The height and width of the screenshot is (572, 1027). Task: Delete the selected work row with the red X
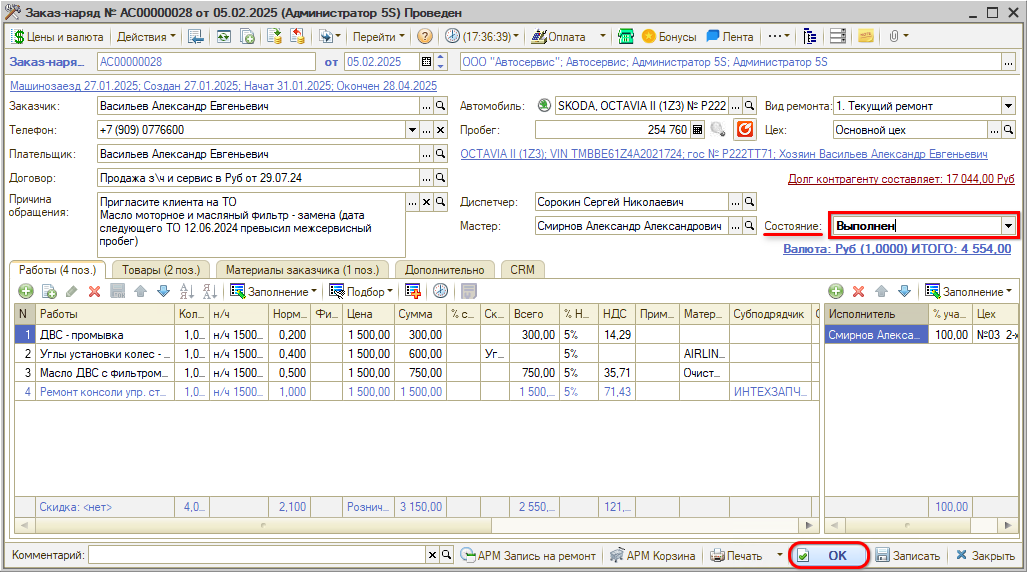tap(95, 291)
